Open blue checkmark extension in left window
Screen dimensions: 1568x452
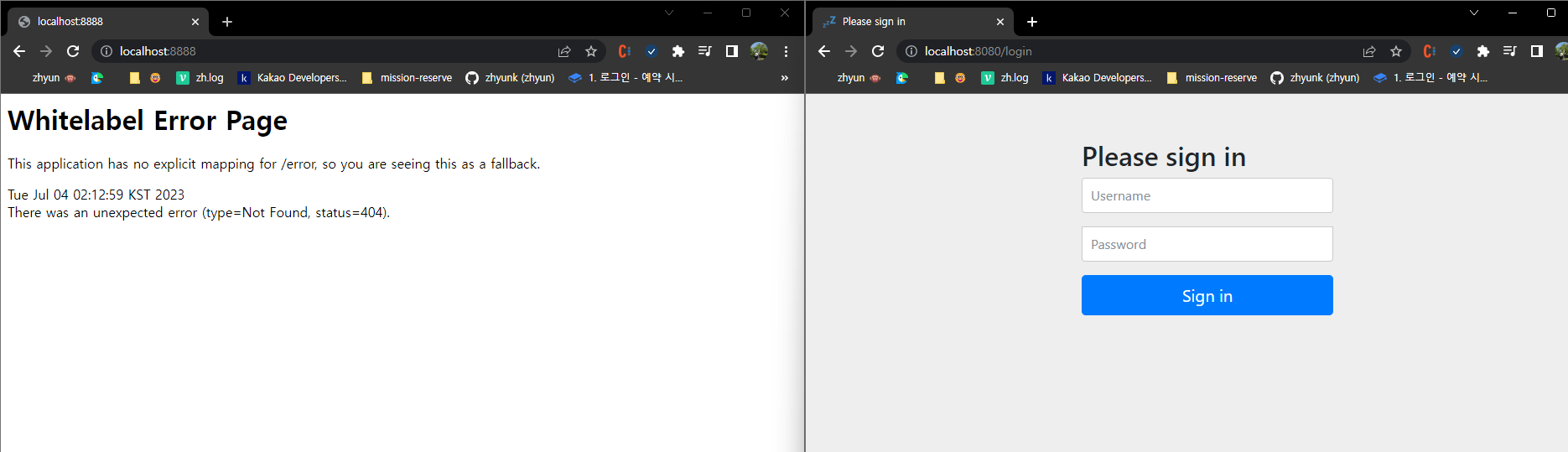pyautogui.click(x=652, y=51)
